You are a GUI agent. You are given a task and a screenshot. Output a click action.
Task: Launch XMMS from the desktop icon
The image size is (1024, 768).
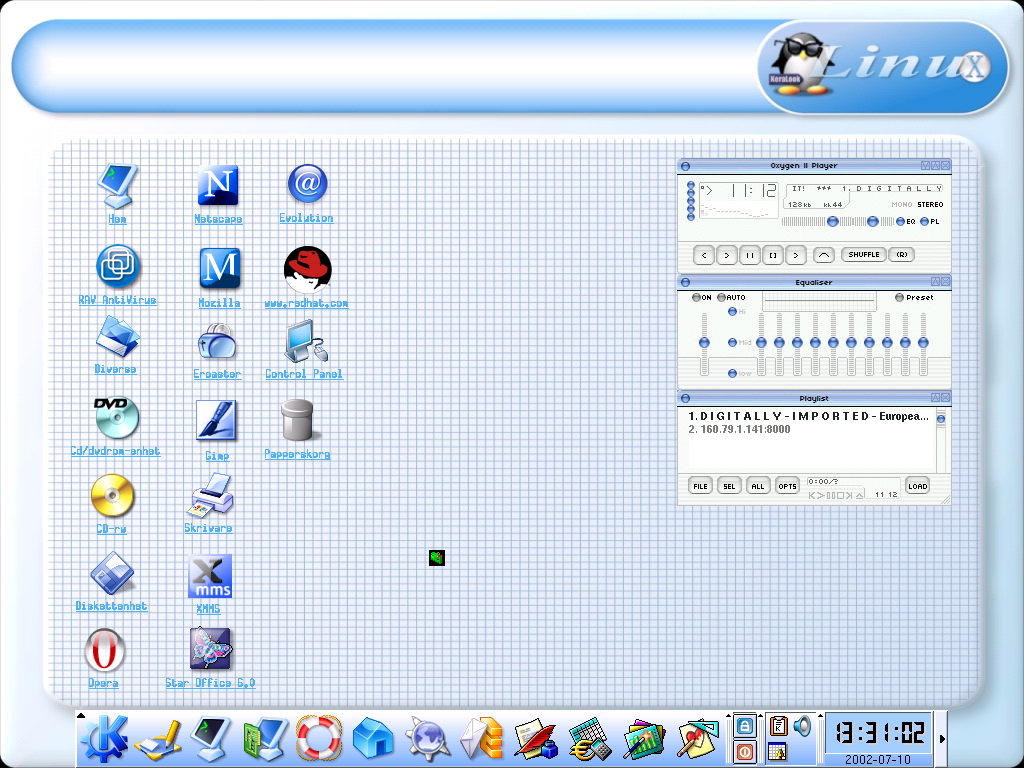pos(210,576)
